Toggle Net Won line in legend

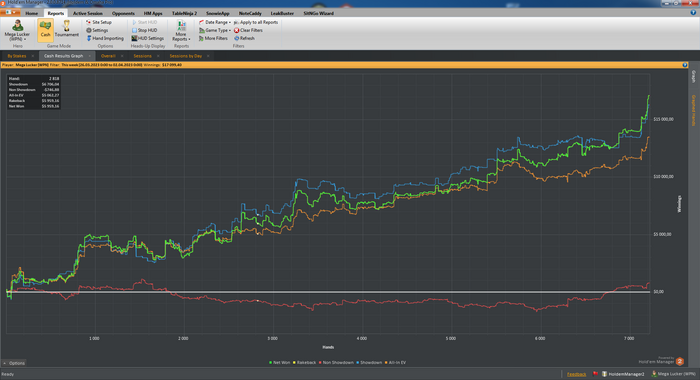[x=279, y=363]
